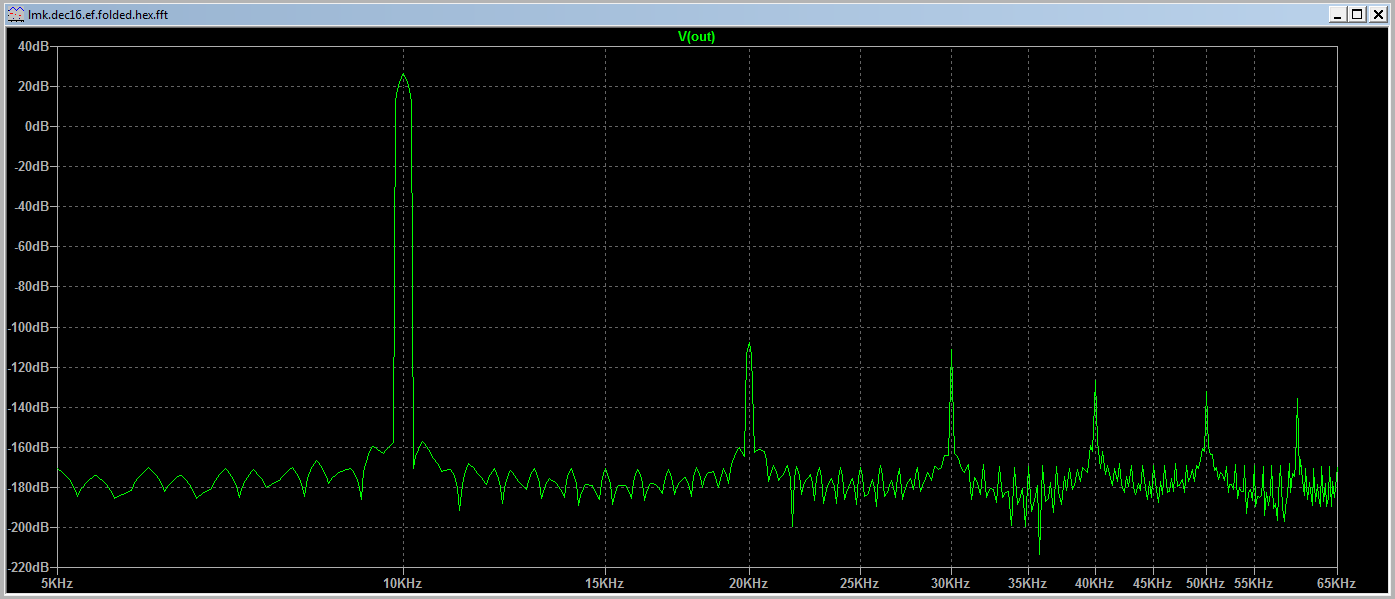Click the 20dB vertical axis label
The width and height of the screenshot is (1395, 599).
point(34,86)
